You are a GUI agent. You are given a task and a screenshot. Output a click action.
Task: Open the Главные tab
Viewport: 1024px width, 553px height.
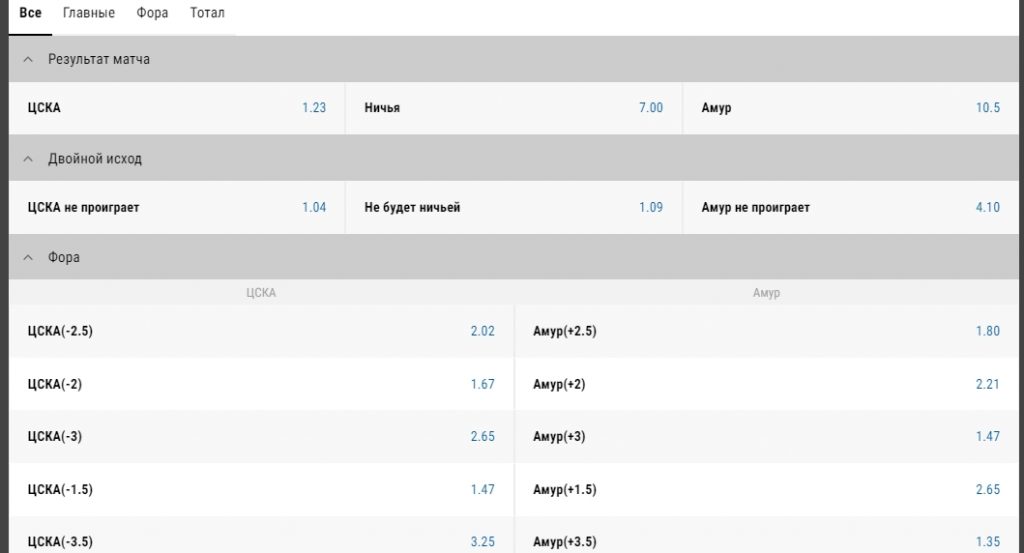[89, 13]
